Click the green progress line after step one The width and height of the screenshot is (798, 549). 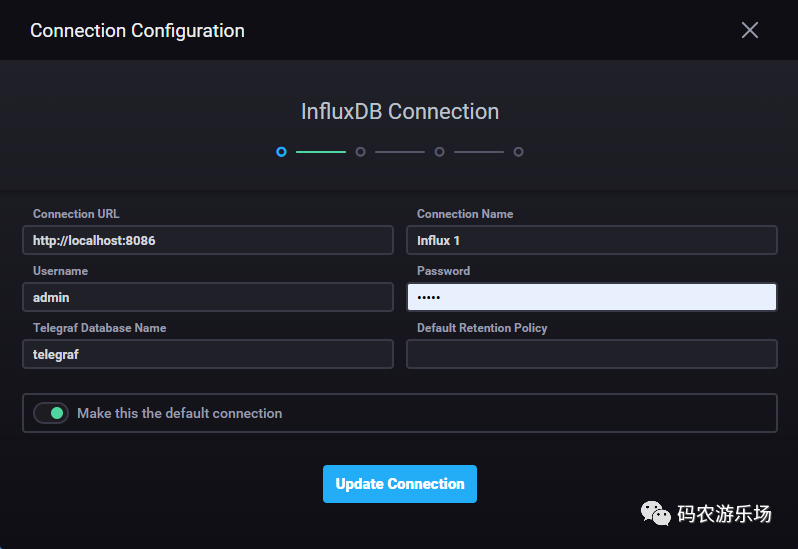[321, 152]
